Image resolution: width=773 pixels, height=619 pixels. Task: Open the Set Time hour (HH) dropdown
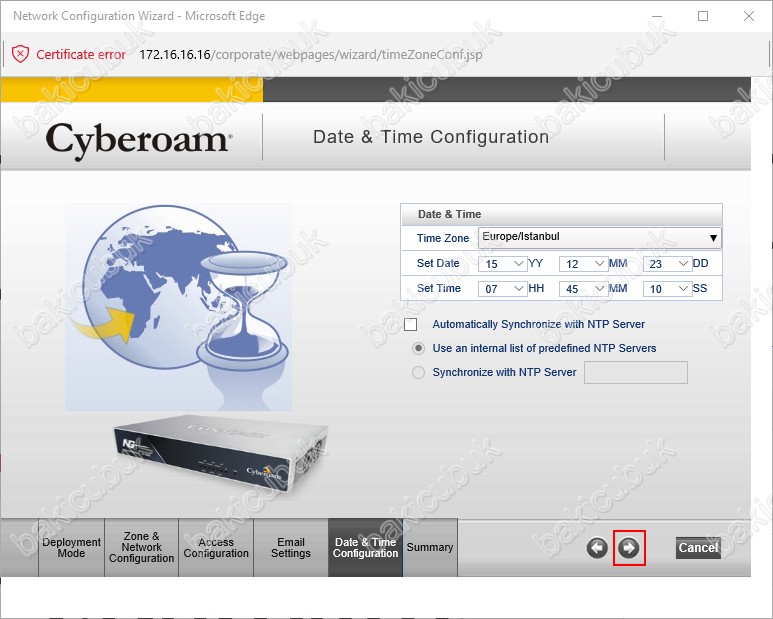coord(502,289)
